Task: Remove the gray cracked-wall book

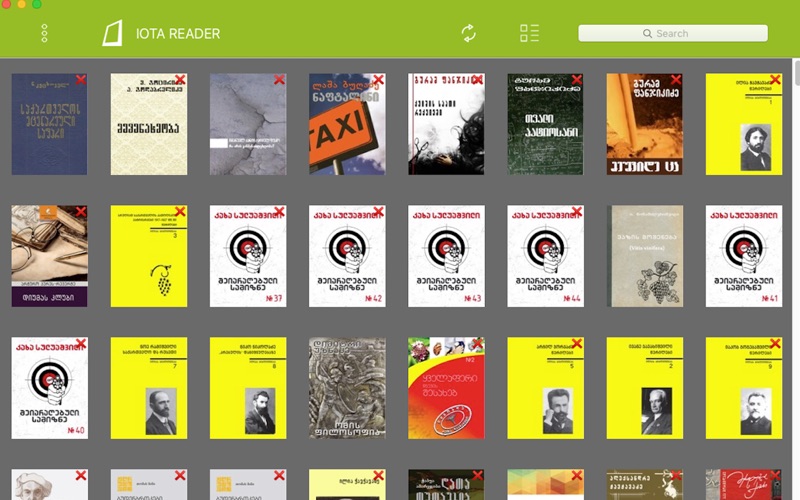Action: 279,80
